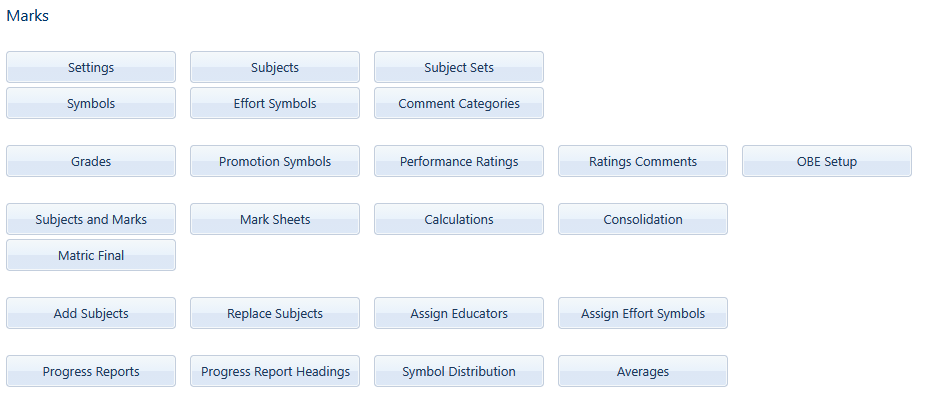Open Calculations
The width and height of the screenshot is (938, 398).
(x=459, y=219)
